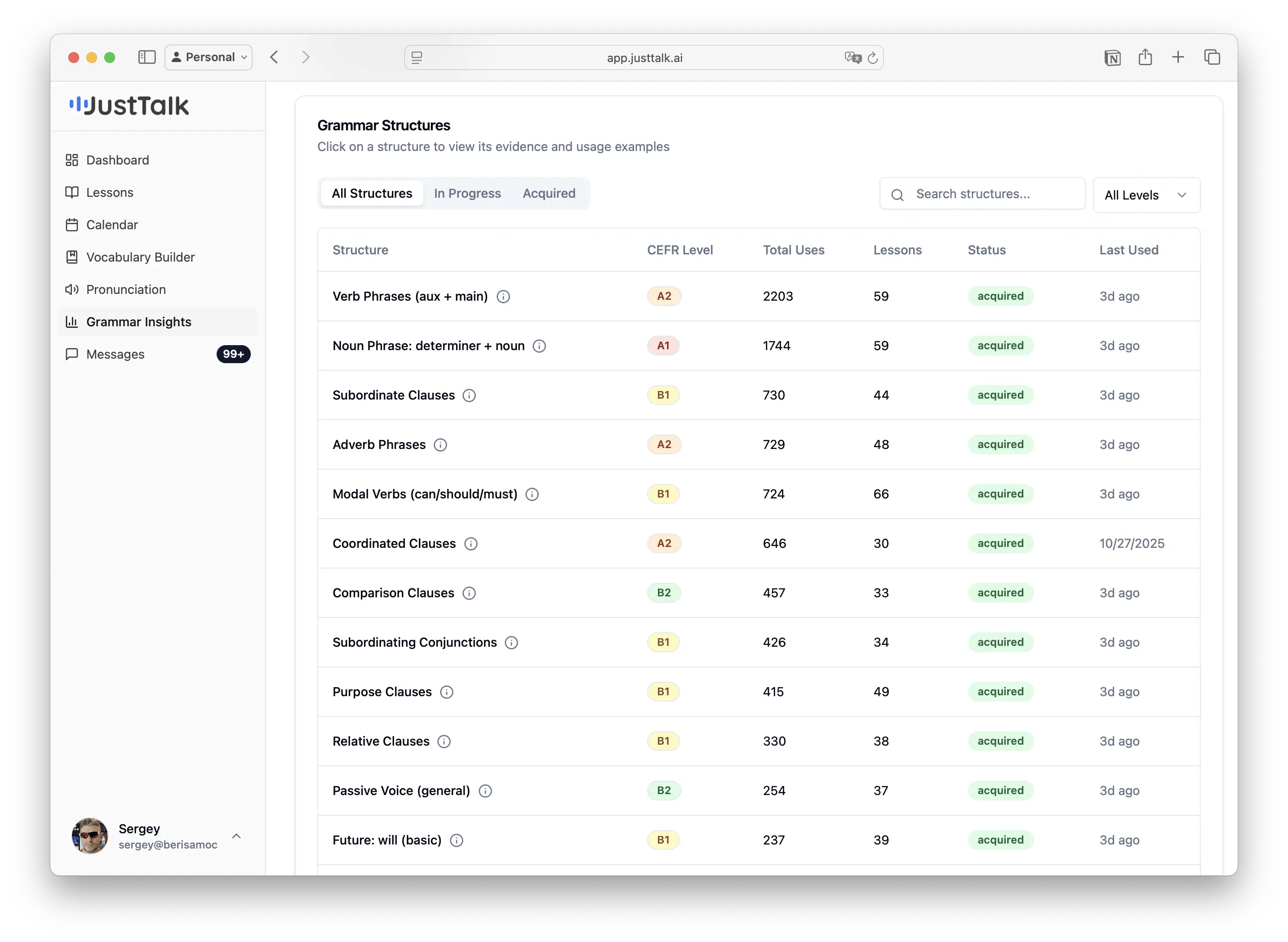Click the 99+ messages badge

[x=233, y=354]
